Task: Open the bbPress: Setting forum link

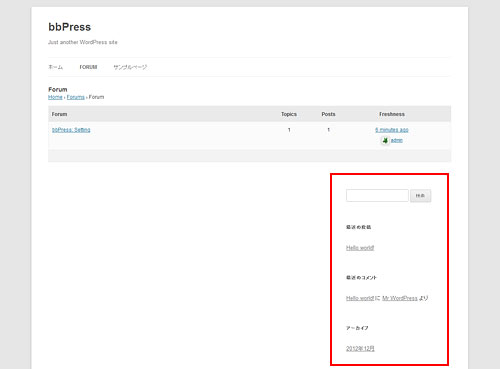Action: tap(71, 130)
